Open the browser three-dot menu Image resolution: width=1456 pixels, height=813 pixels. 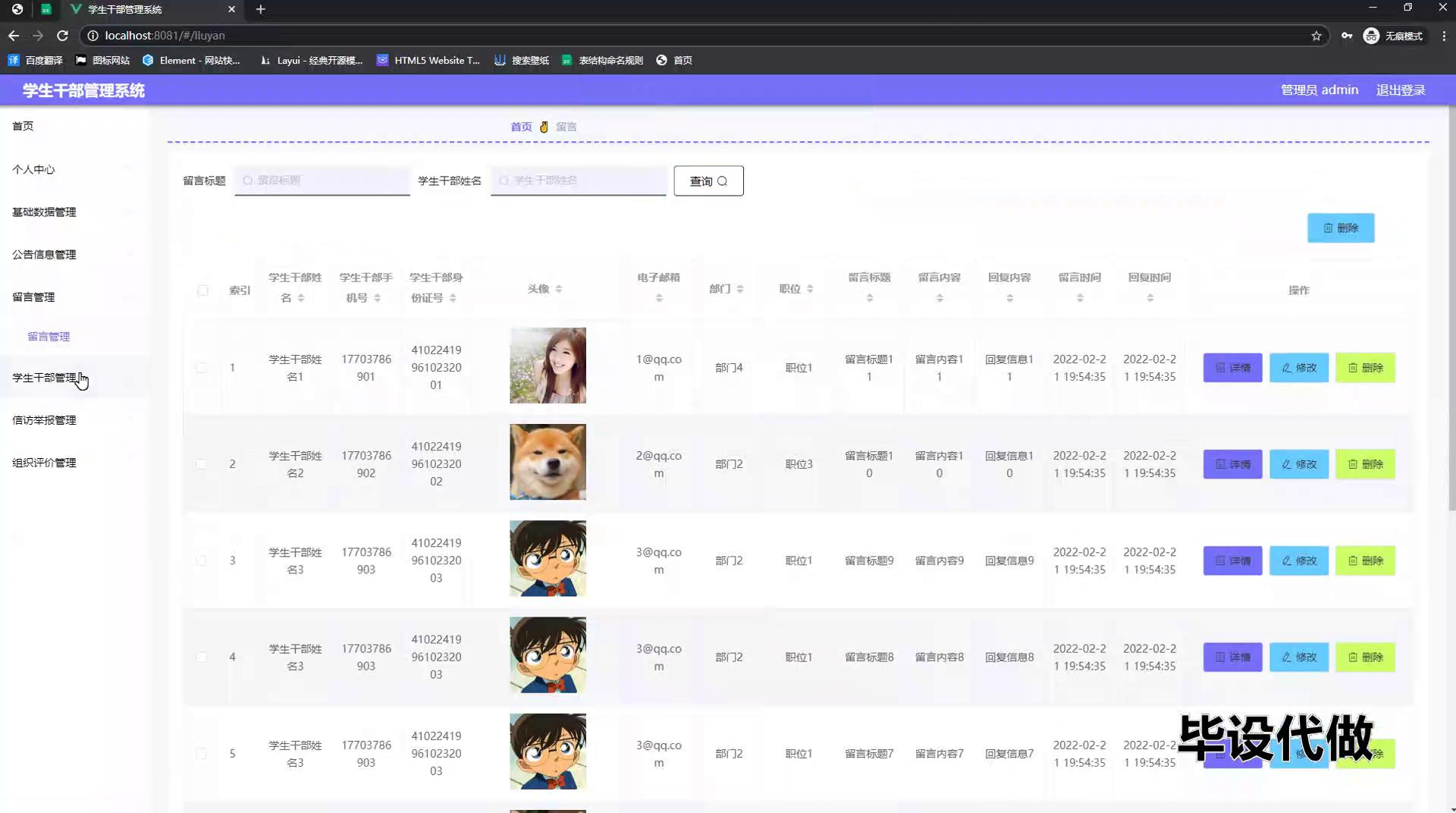(x=1444, y=36)
